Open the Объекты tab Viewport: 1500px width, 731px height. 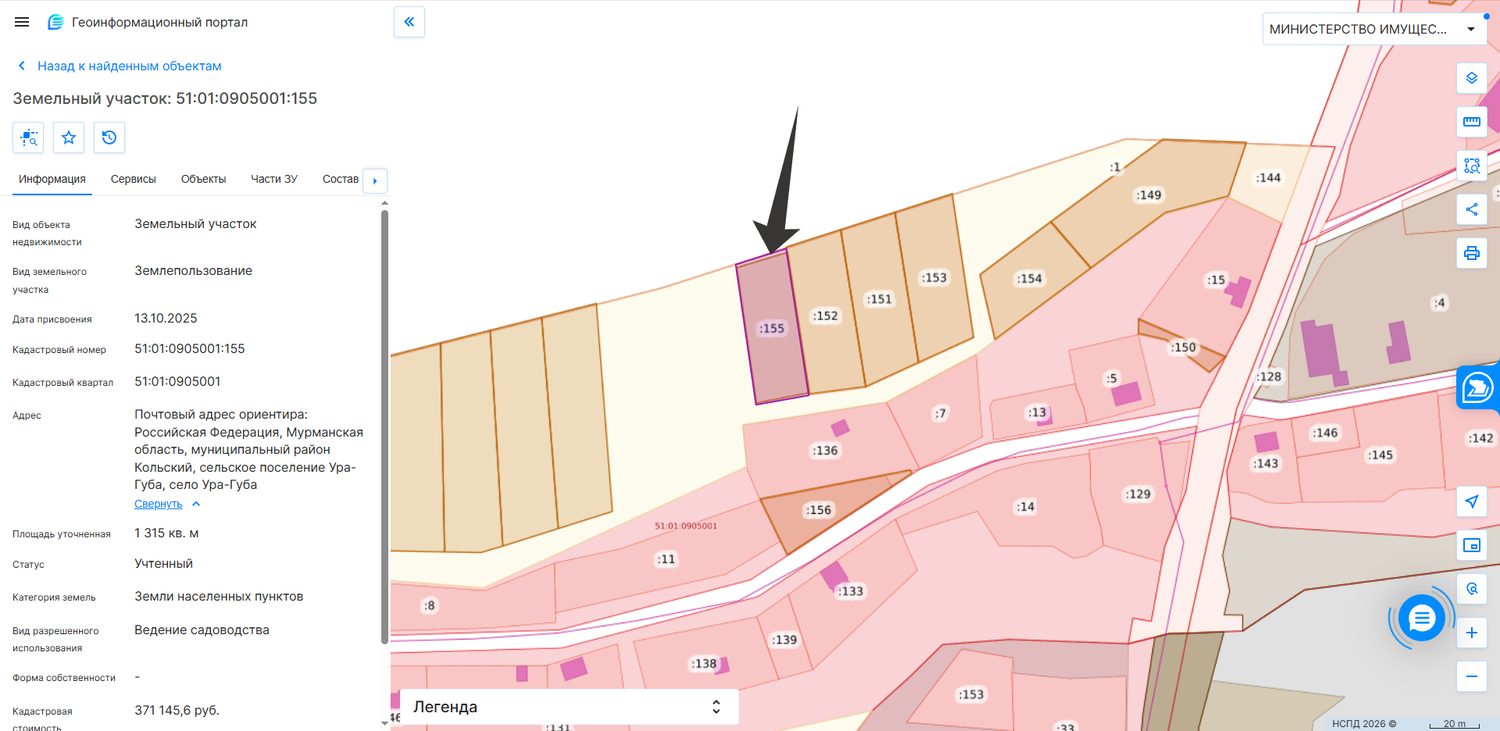click(203, 179)
